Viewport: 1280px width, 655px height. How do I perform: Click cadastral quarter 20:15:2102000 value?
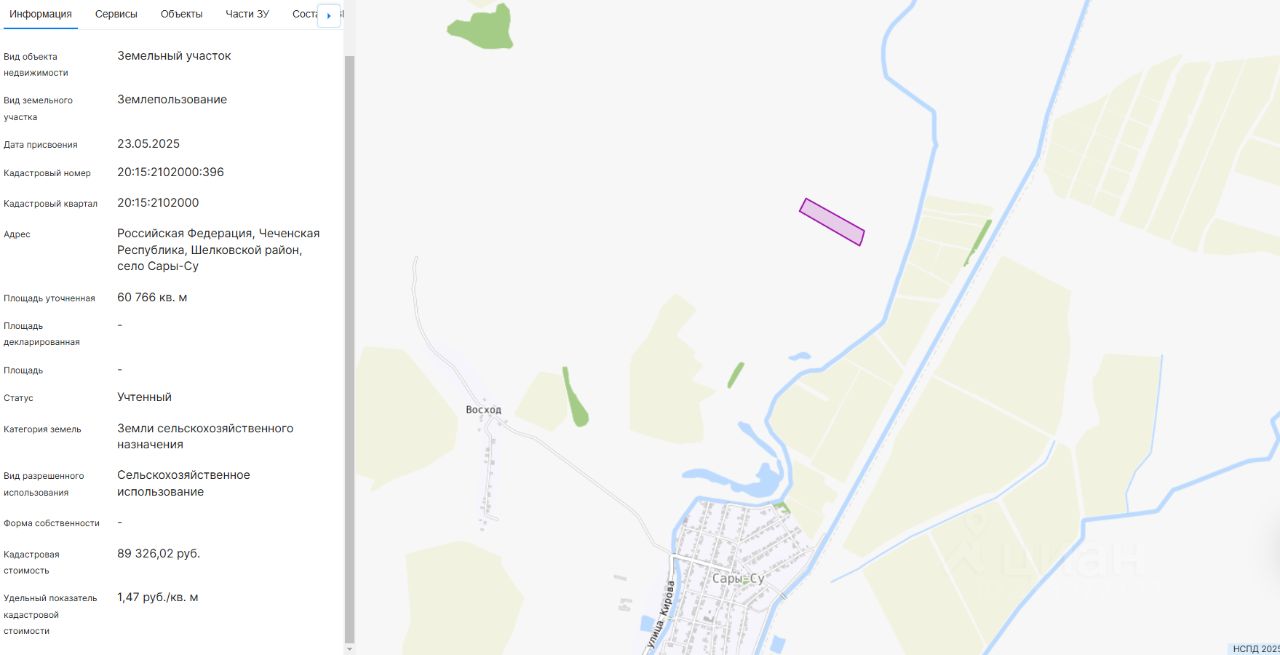(158, 203)
